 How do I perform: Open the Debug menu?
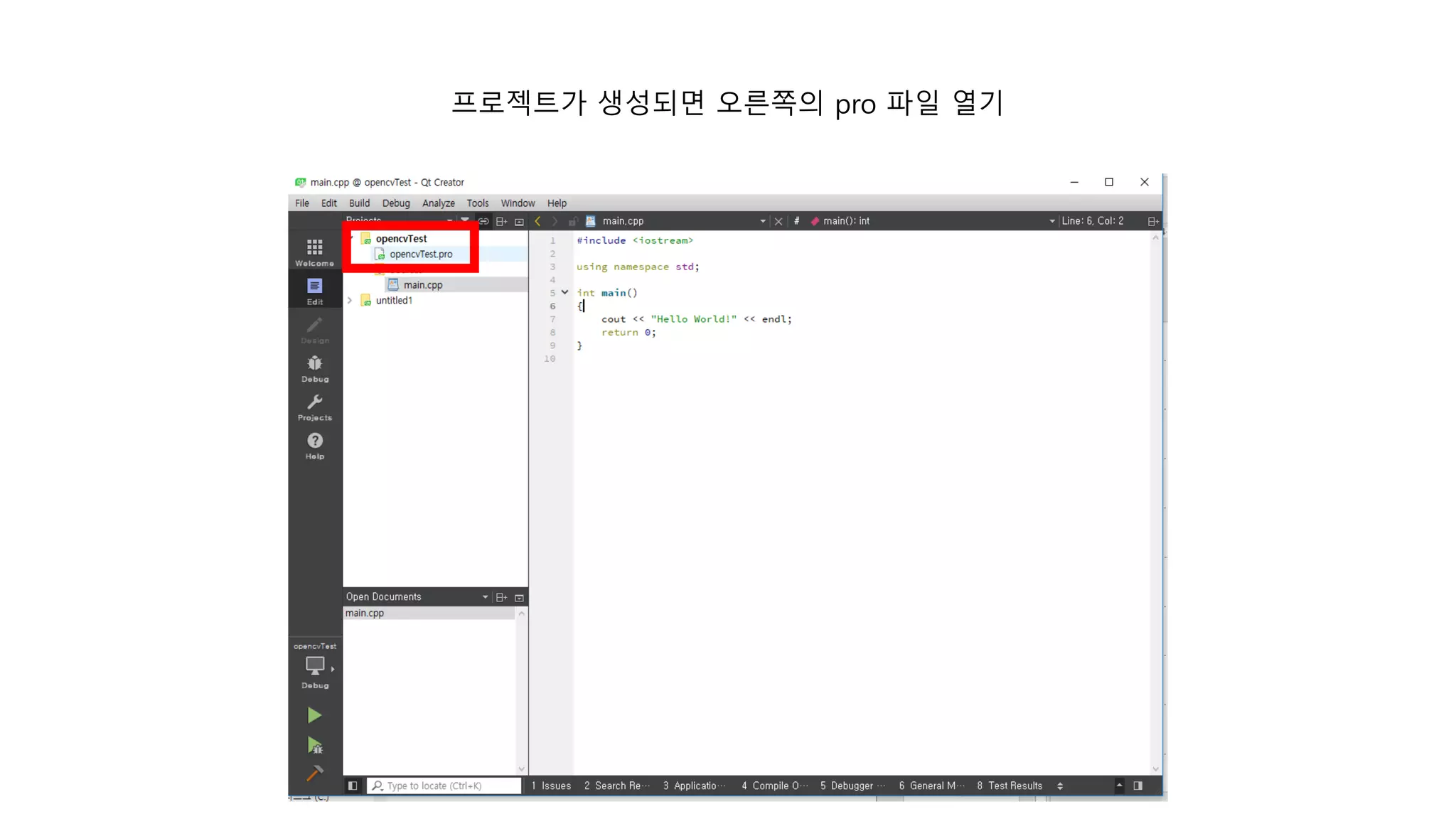click(396, 203)
